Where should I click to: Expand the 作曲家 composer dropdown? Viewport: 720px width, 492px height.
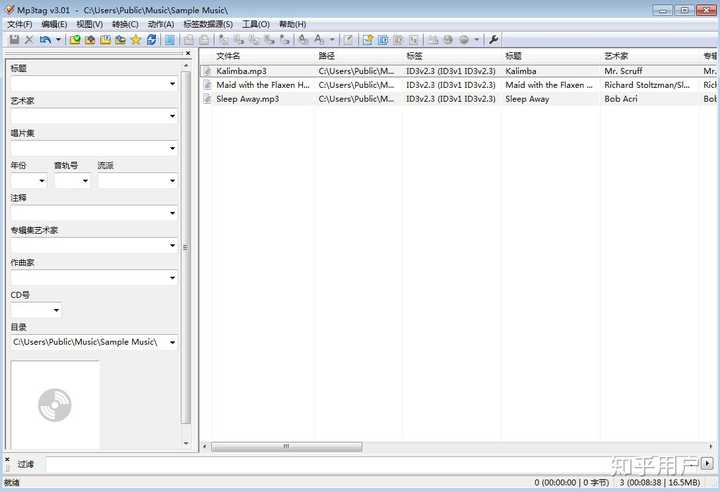[172, 277]
